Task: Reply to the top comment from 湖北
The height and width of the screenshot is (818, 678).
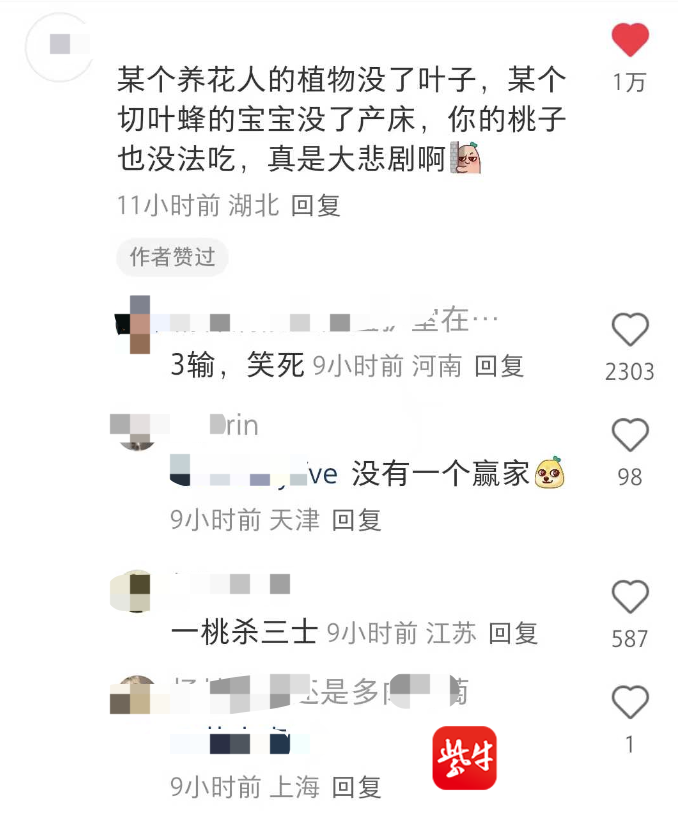Action: click(316, 206)
